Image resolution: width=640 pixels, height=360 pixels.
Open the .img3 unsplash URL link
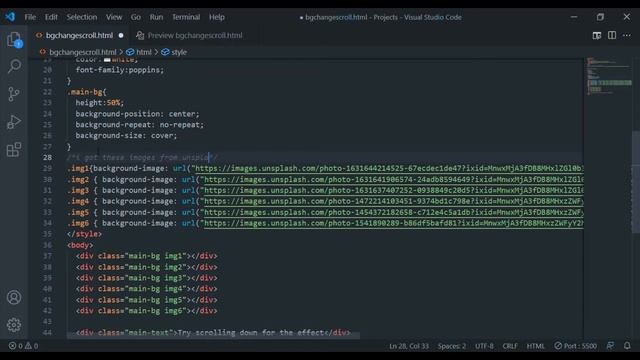[x=393, y=190]
